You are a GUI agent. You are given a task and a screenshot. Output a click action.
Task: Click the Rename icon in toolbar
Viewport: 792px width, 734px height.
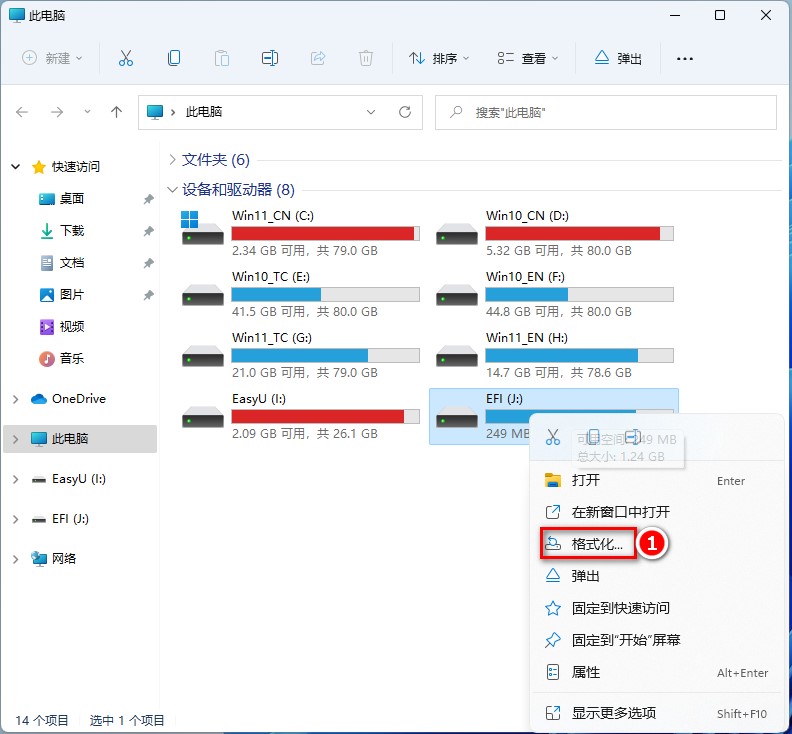click(269, 58)
